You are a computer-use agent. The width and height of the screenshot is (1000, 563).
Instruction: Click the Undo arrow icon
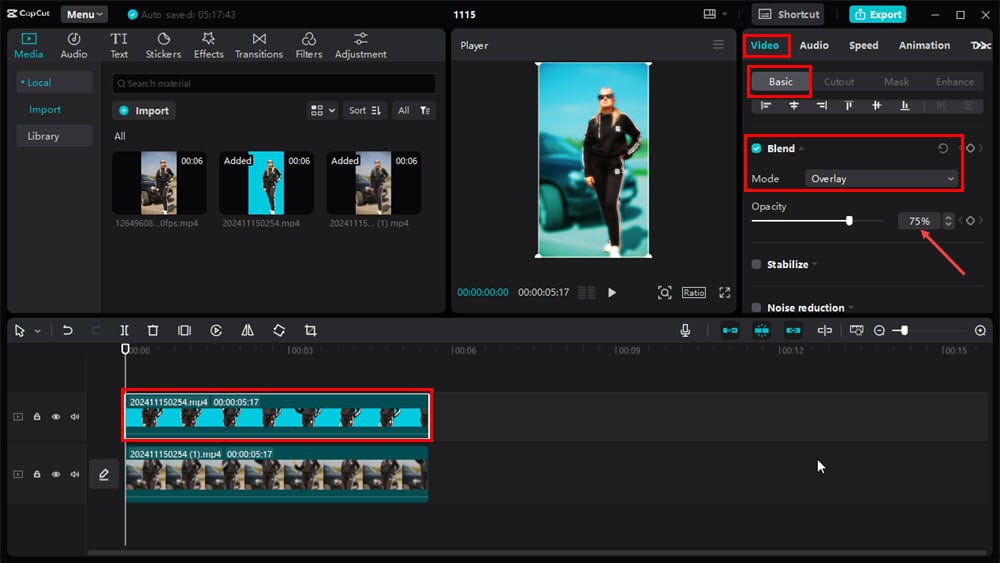[67, 330]
